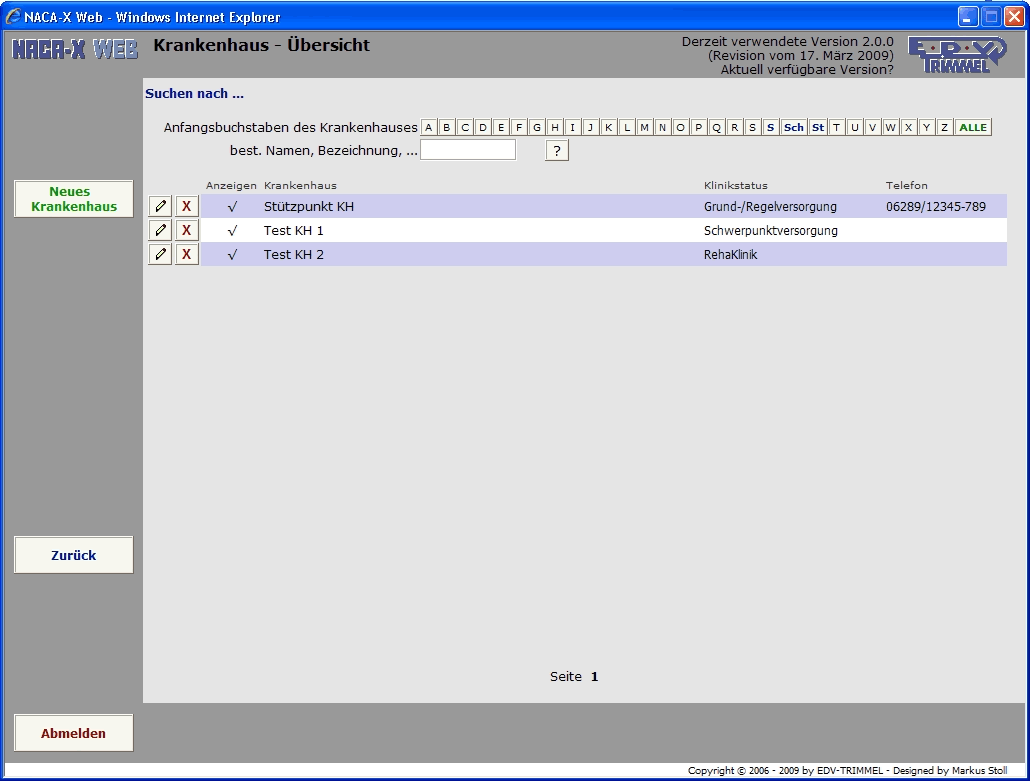Focus the name search input field
The height and width of the screenshot is (781, 1030).
pos(468,150)
